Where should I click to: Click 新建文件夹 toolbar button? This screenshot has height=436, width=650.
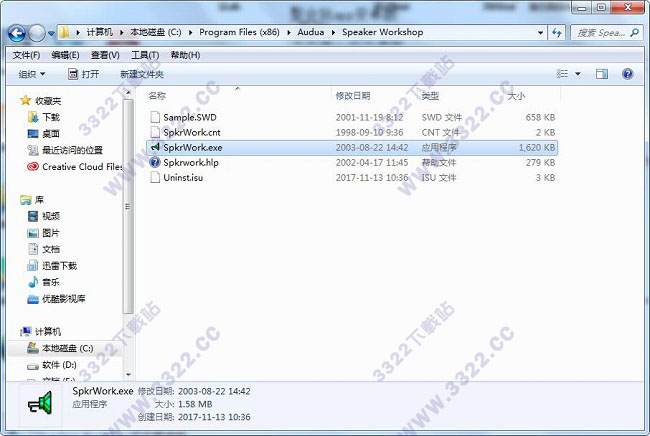142,74
